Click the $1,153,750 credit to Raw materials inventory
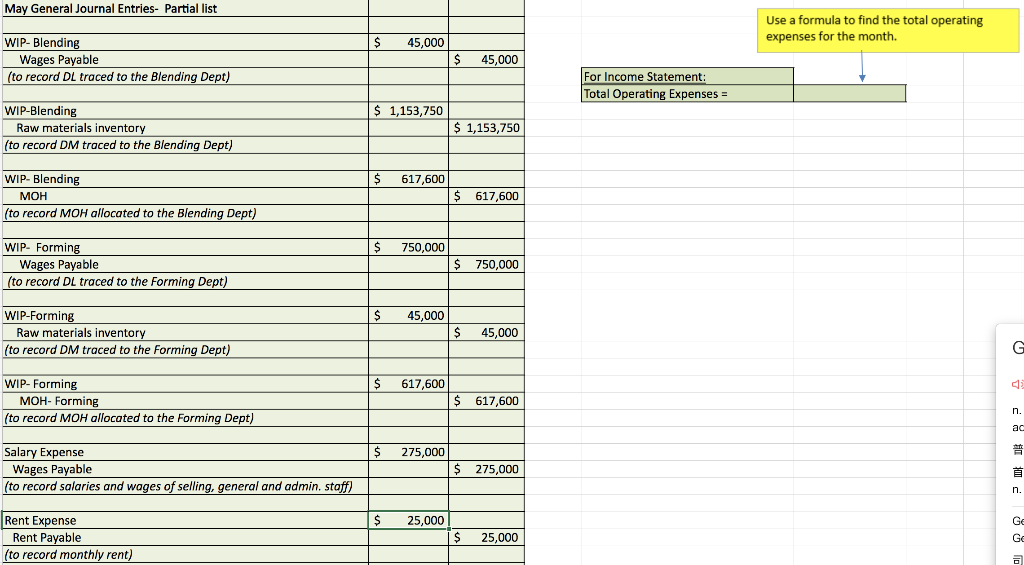 coord(487,128)
